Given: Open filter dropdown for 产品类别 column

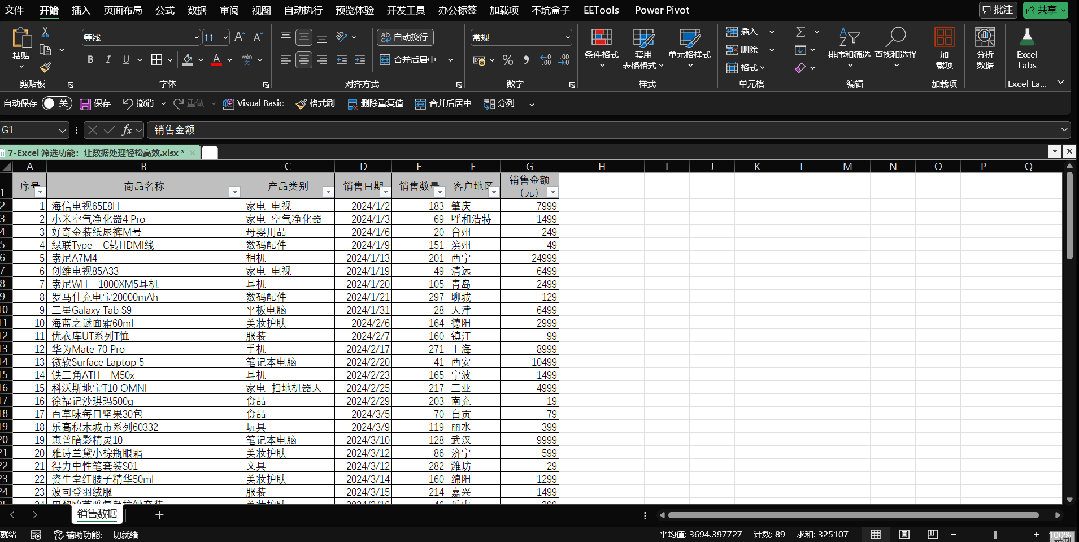Looking at the screenshot, I should click(328, 192).
